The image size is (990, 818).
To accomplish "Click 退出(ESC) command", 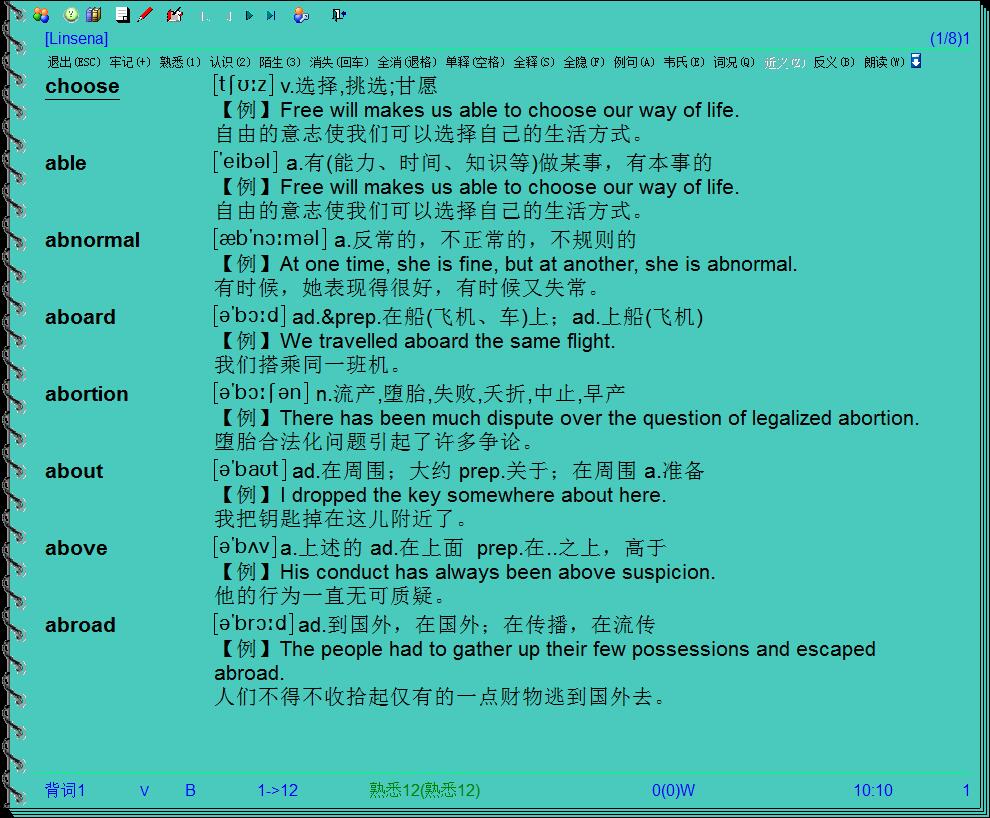I will pyautogui.click(x=74, y=62).
